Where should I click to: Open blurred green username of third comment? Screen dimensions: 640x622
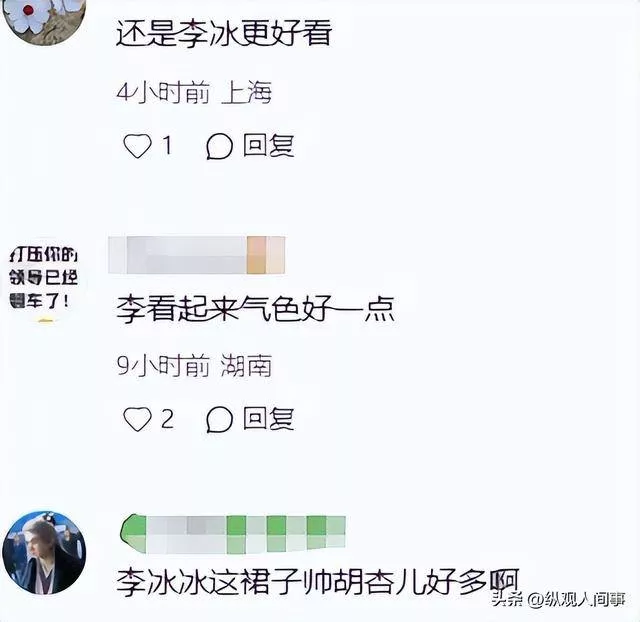[233, 534]
